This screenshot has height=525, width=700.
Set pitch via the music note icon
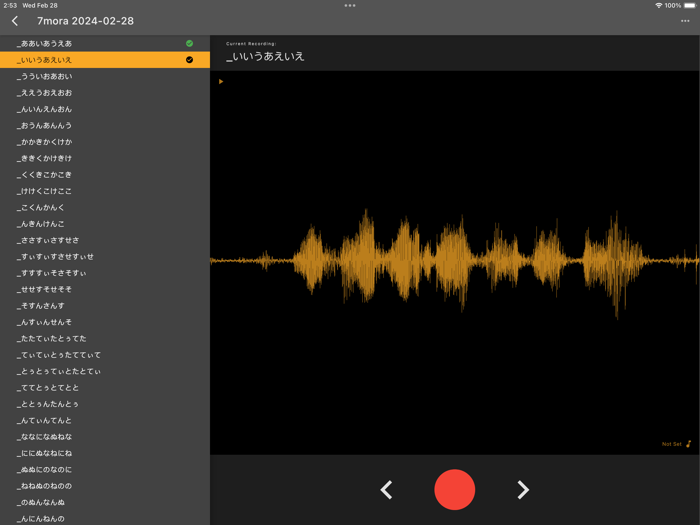(x=688, y=444)
